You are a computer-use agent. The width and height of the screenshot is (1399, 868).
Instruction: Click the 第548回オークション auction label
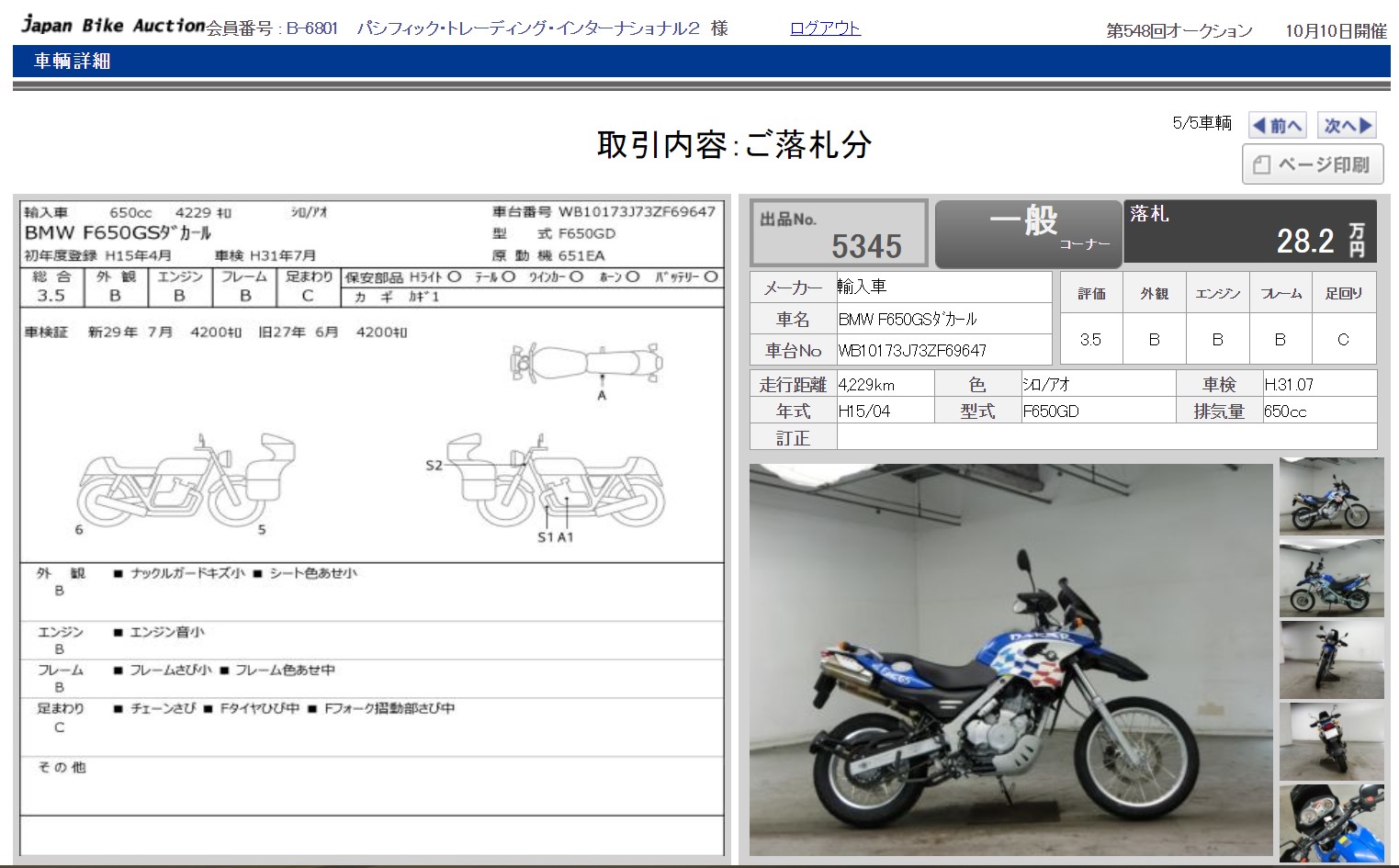pos(1179,31)
